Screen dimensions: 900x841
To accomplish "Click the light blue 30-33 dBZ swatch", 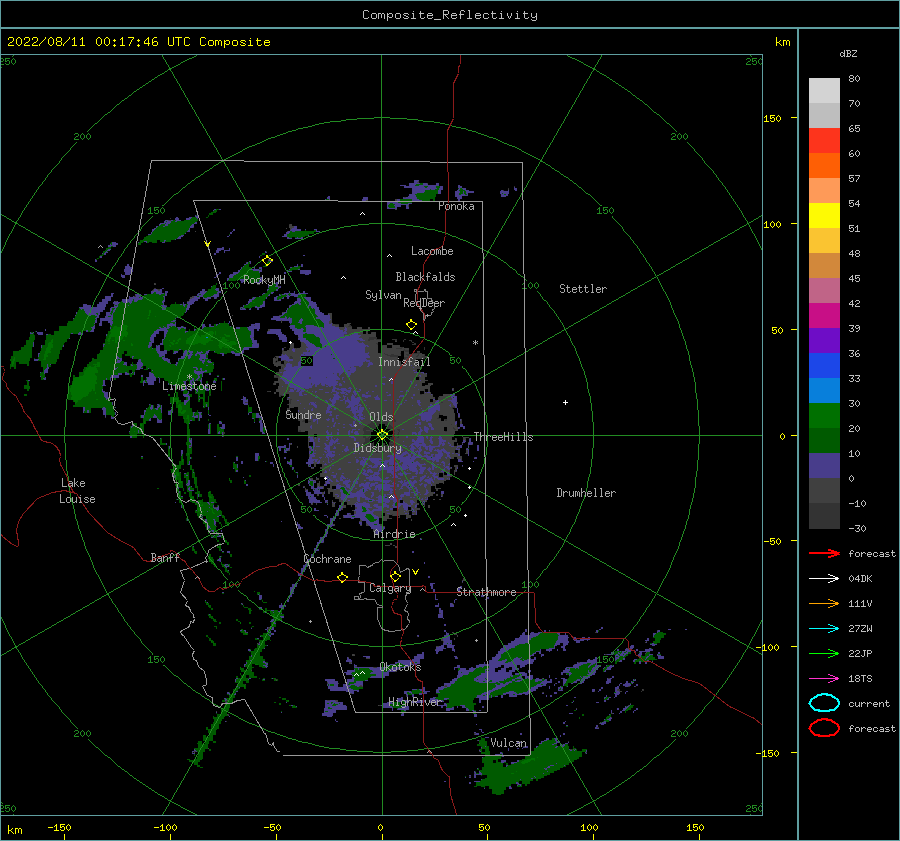I will [x=824, y=391].
